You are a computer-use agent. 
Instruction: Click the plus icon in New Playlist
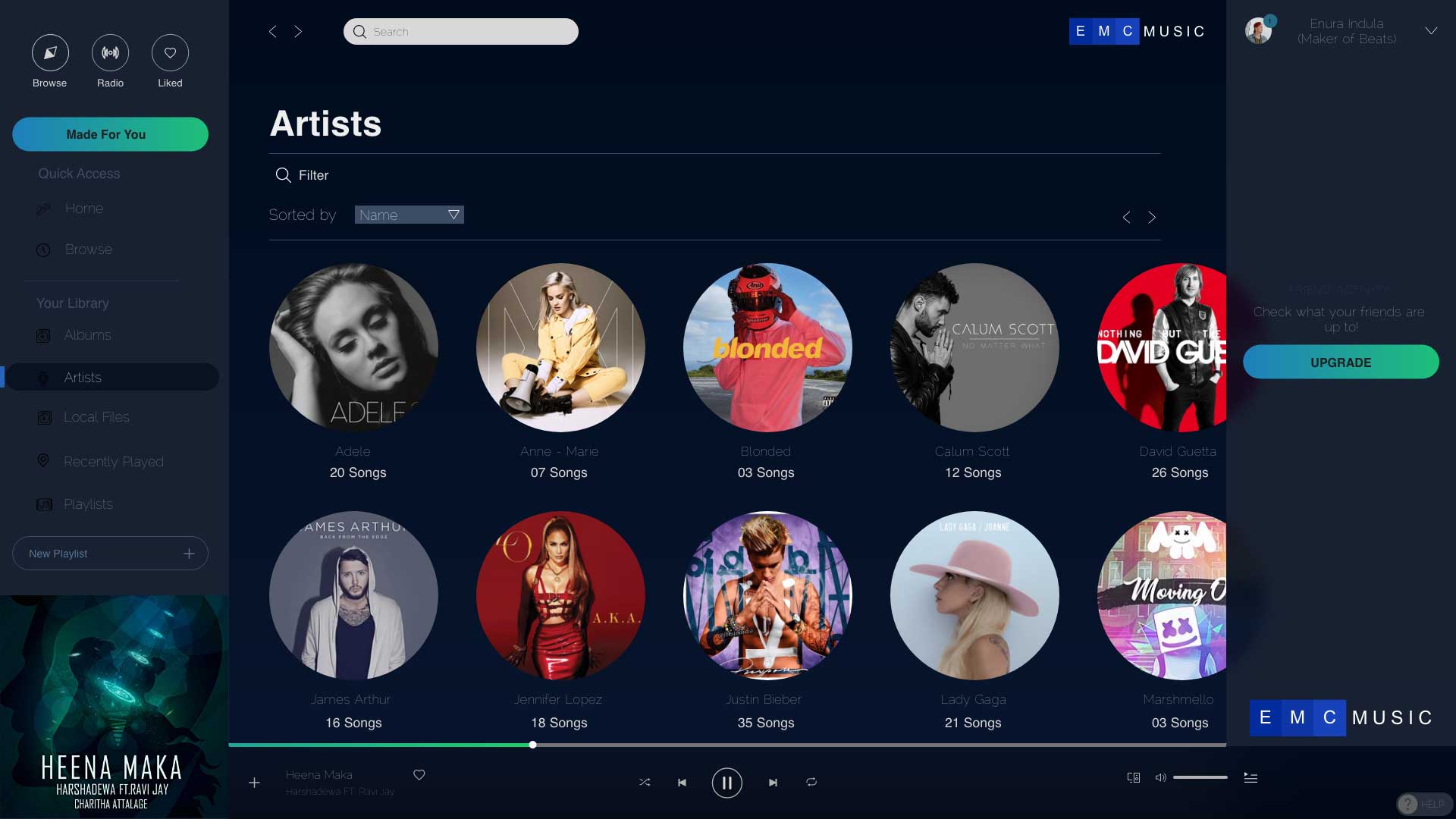point(190,554)
